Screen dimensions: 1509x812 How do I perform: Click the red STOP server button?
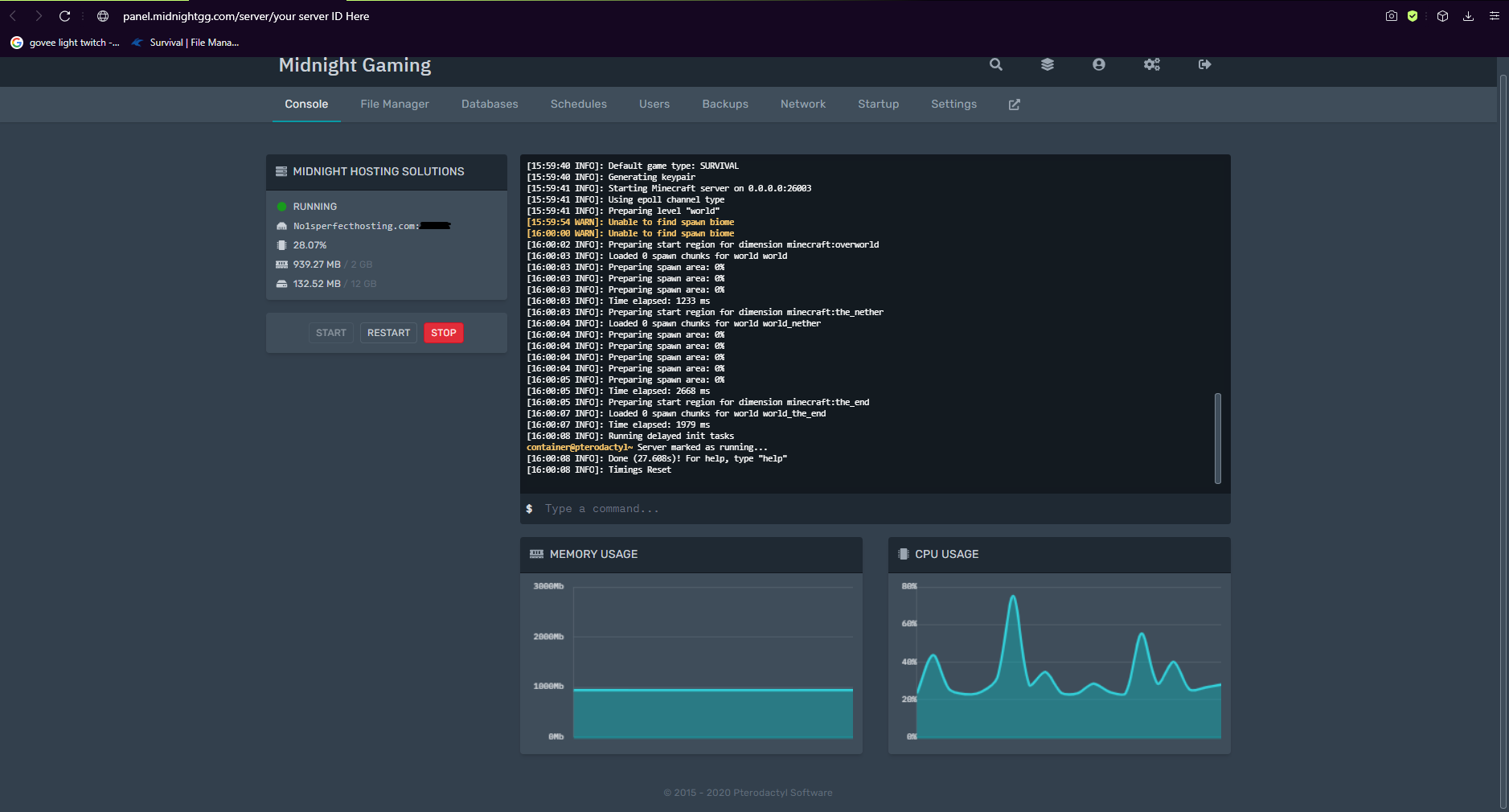[x=444, y=333]
